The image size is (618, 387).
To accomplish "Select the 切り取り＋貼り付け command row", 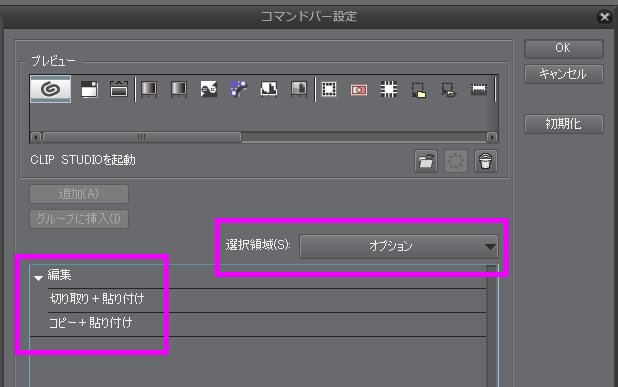I will click(267, 300).
